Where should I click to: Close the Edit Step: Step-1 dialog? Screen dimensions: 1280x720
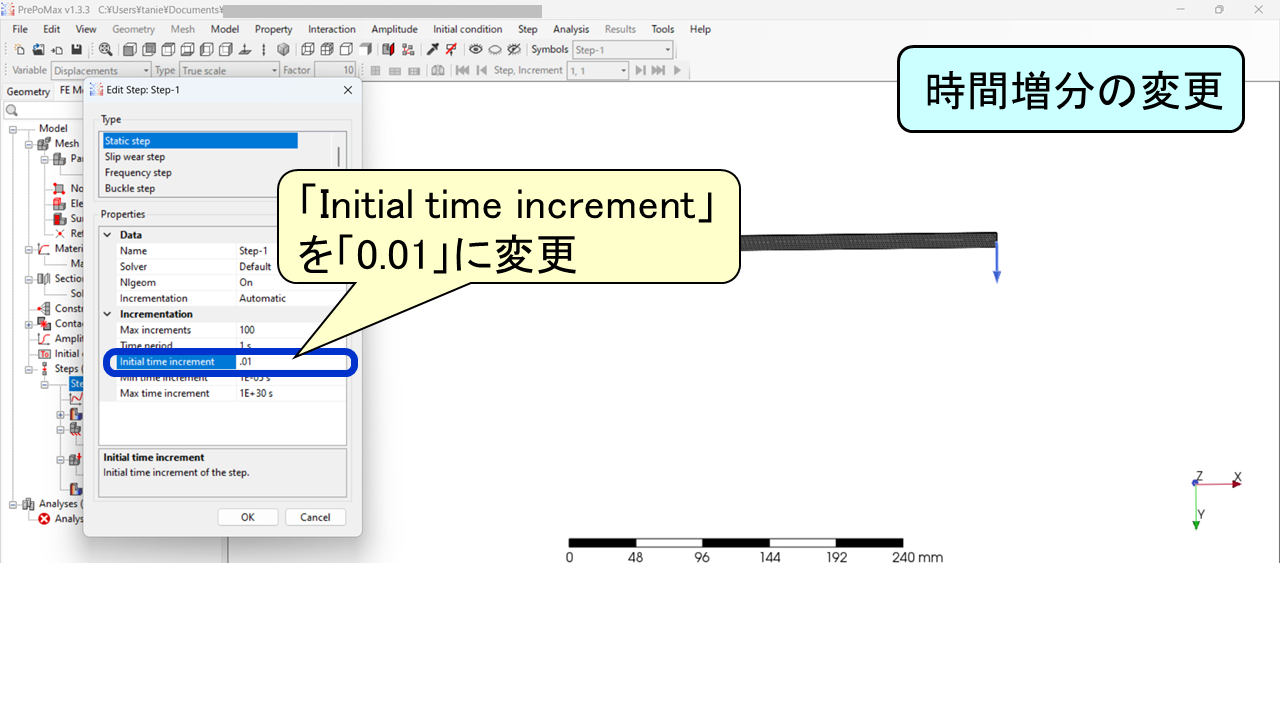point(348,90)
